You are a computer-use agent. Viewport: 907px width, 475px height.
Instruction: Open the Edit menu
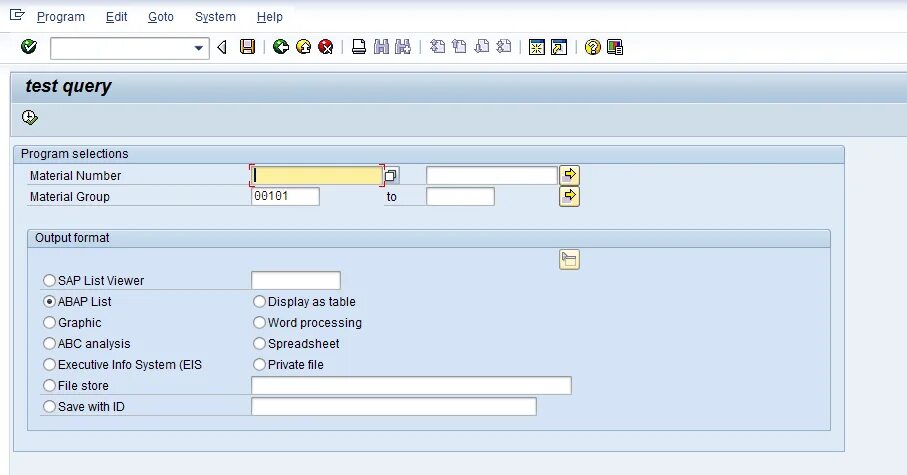tap(116, 17)
